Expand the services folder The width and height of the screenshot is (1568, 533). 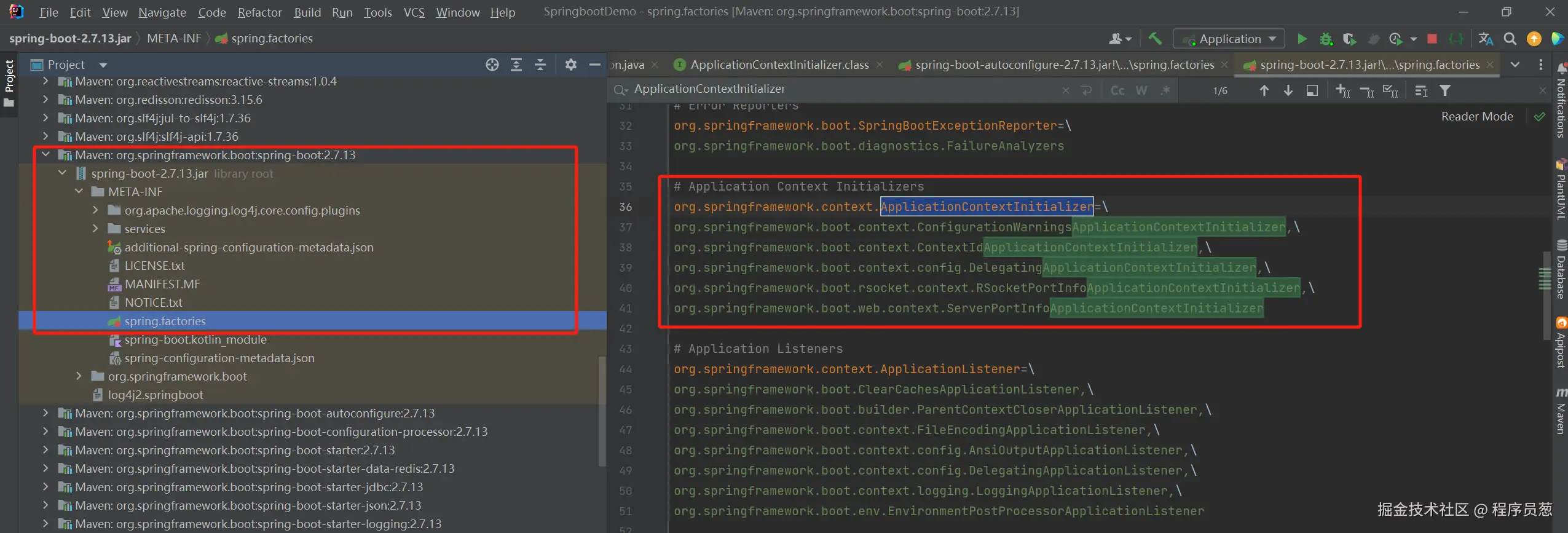95,229
